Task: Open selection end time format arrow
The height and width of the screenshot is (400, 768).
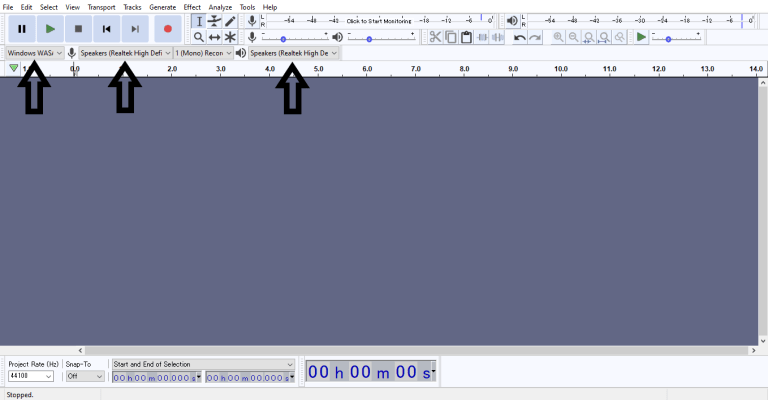Action: point(292,377)
